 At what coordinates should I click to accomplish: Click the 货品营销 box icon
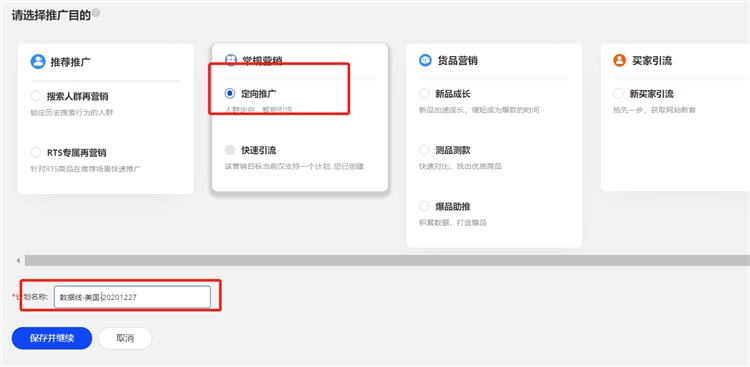point(425,60)
